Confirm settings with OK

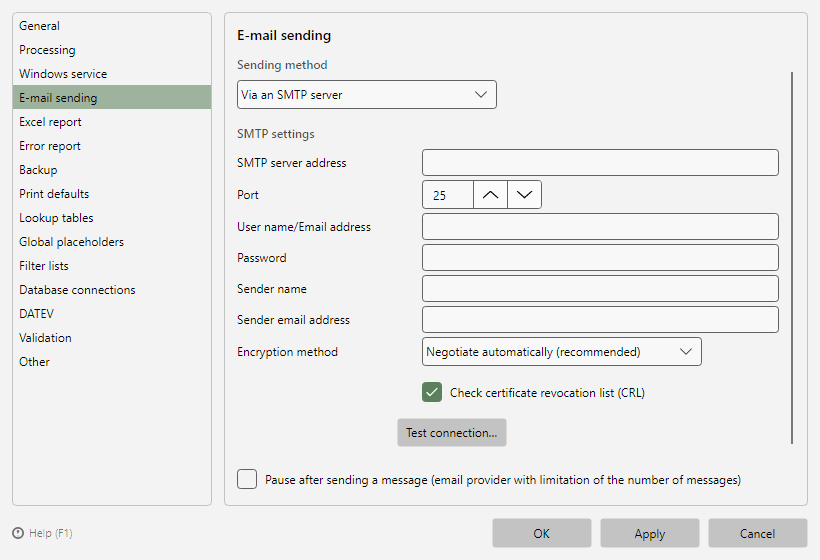pos(542,533)
